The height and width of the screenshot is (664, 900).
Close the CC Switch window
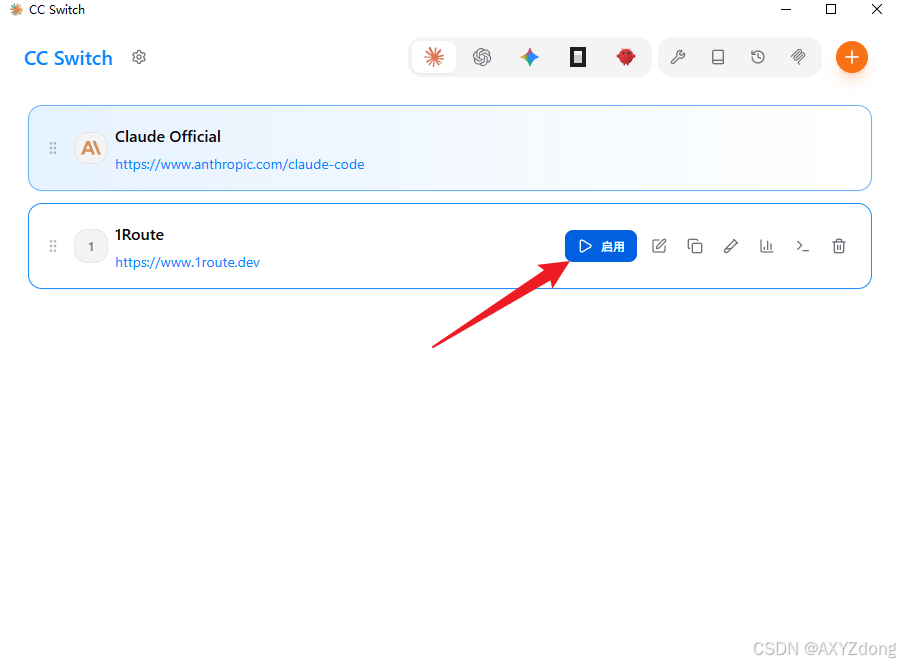tap(876, 9)
